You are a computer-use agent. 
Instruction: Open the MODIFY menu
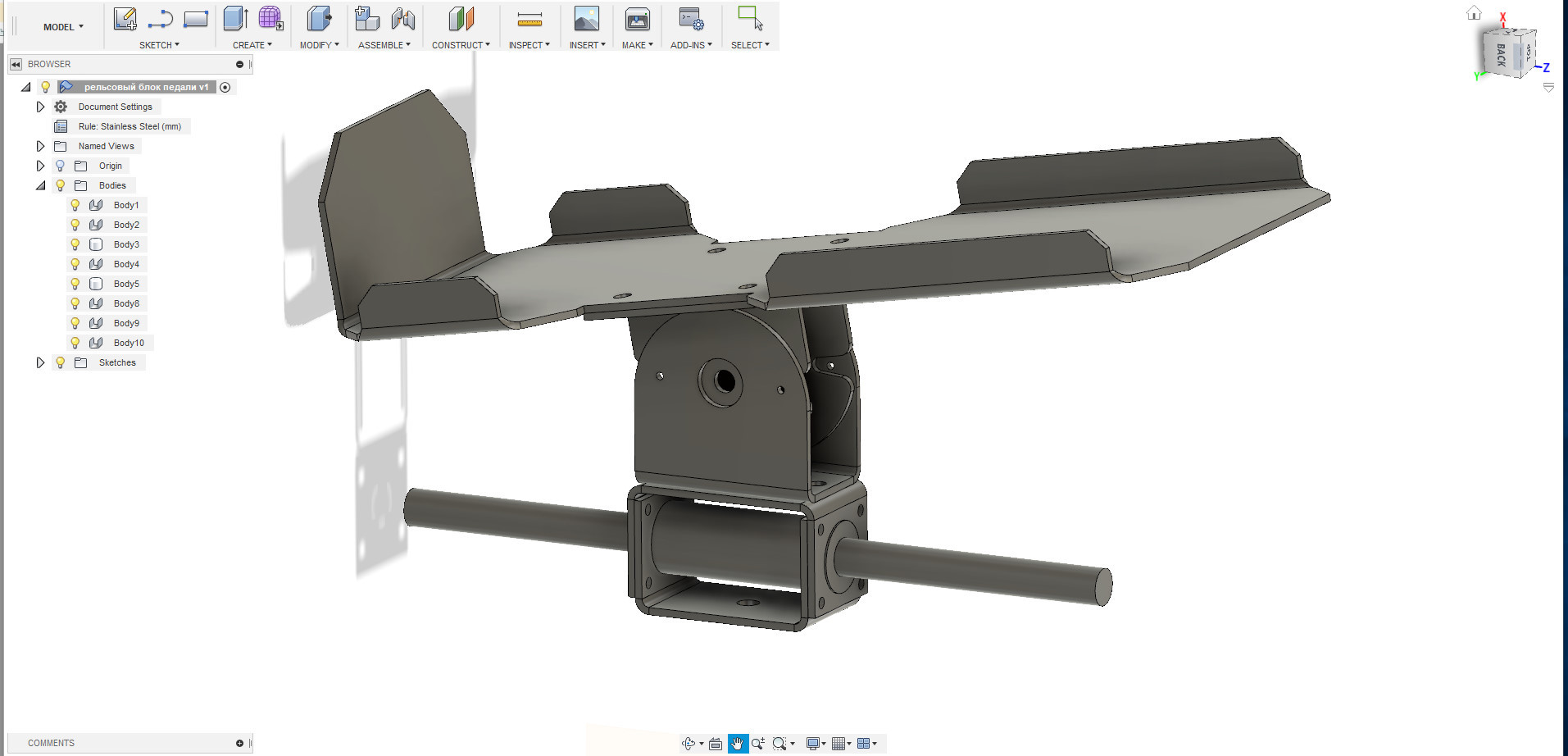click(x=319, y=45)
